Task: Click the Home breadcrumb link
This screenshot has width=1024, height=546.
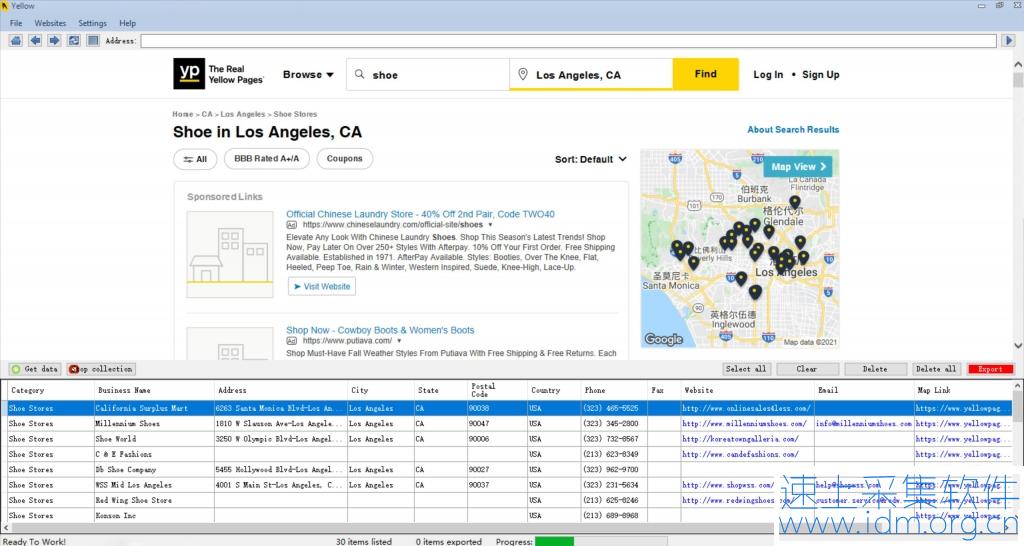Action: [183, 114]
